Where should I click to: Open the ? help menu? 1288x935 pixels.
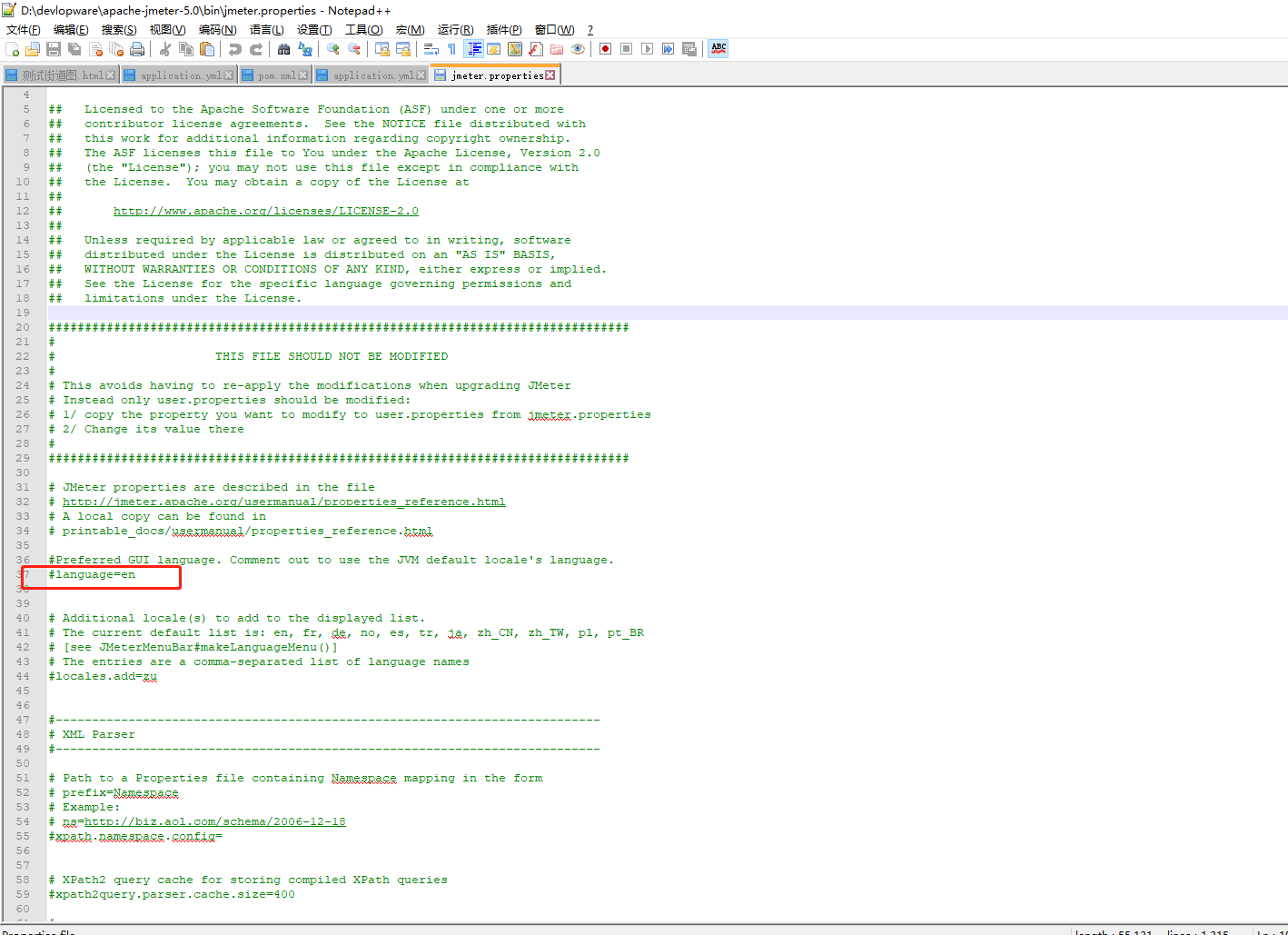pyautogui.click(x=590, y=30)
